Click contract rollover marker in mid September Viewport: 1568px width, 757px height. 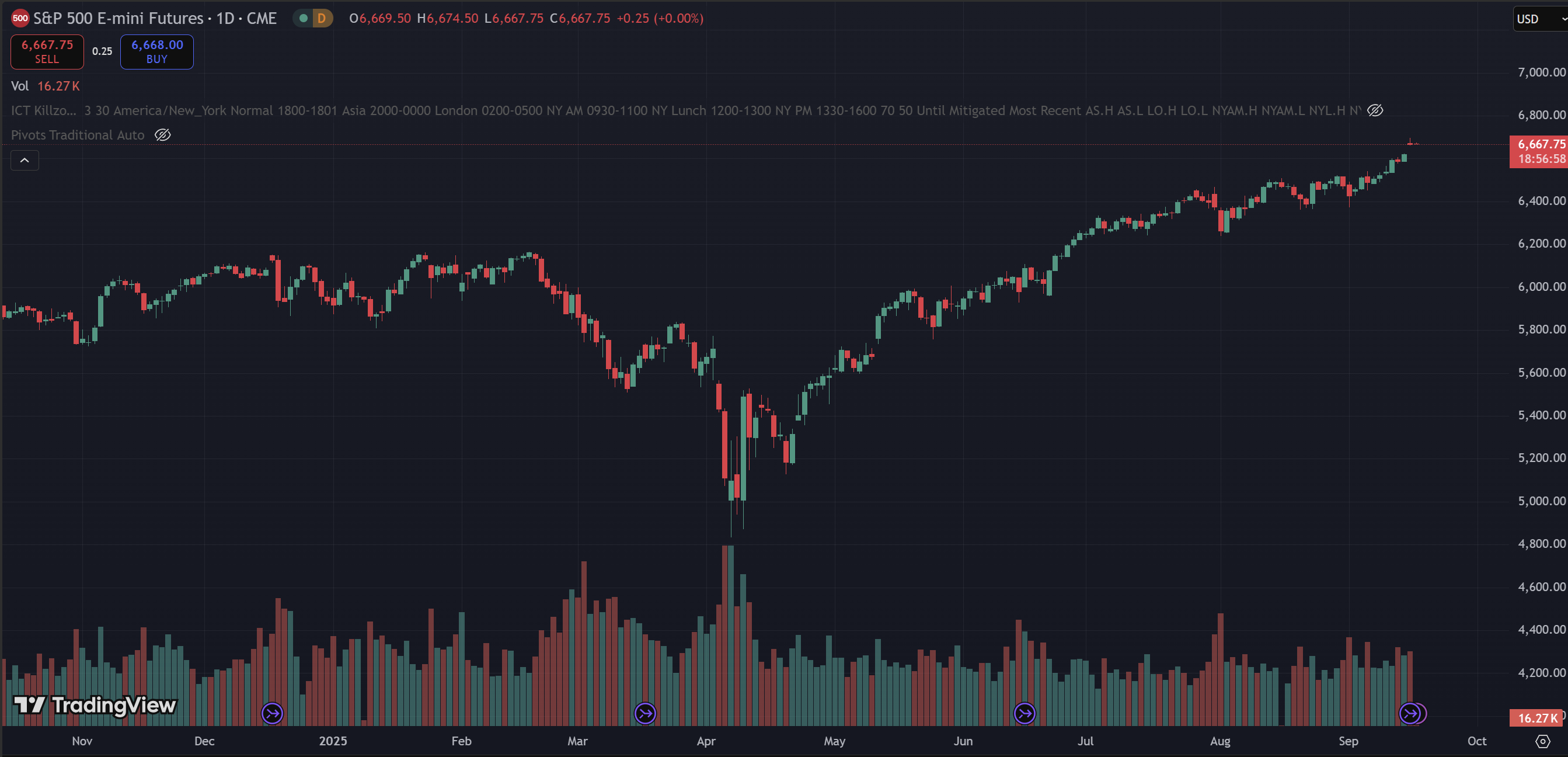click(1410, 713)
